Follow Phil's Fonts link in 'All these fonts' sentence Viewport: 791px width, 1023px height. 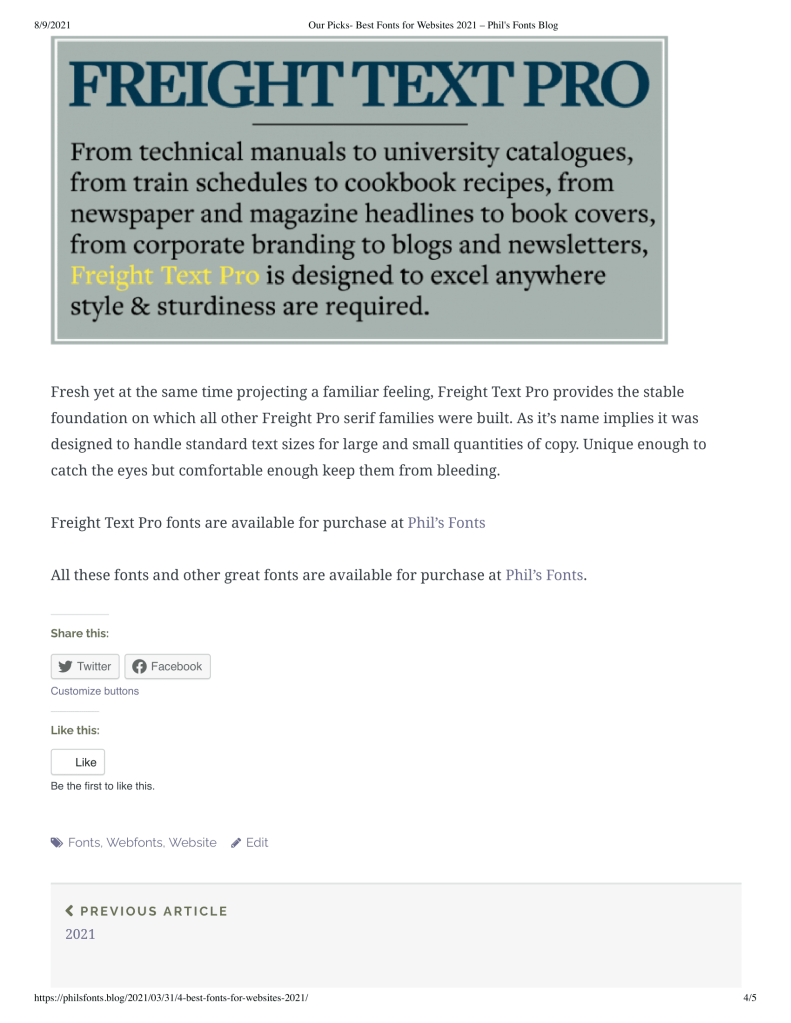pyautogui.click(x=544, y=575)
